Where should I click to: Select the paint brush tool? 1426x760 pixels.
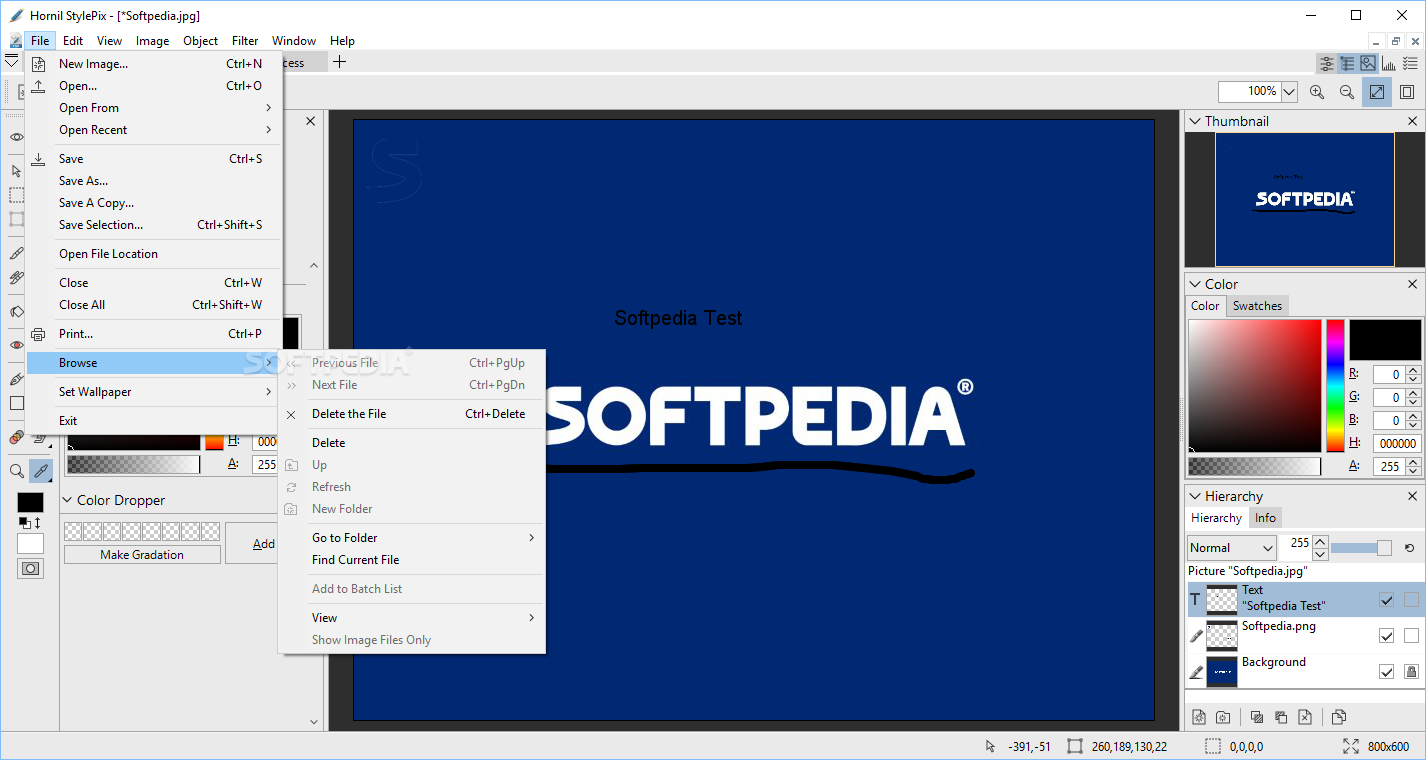pyautogui.click(x=16, y=254)
